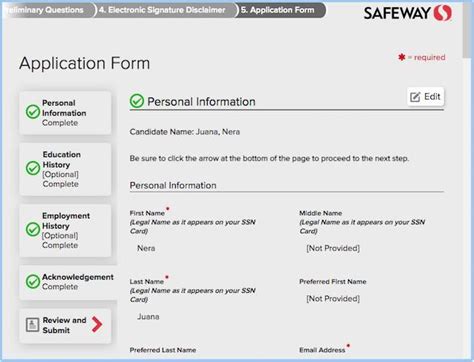This screenshot has width=474, height=362.
Task: Click the Edit button for Personal Information
Action: pyautogui.click(x=425, y=97)
